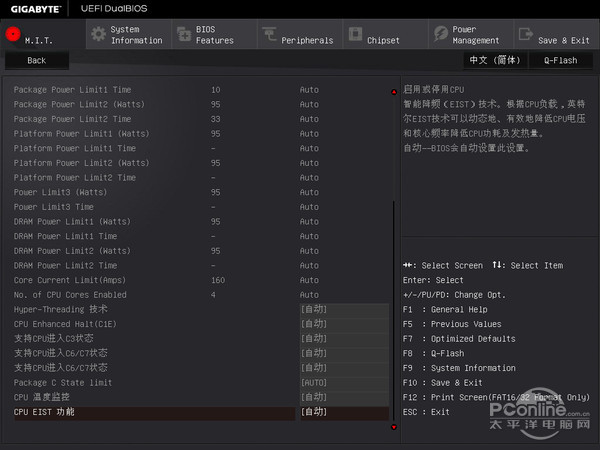The width and height of the screenshot is (600, 450).
Task: Open the value box of the second 支持CPU进入C6/C7状态 row
Action: coord(344,368)
